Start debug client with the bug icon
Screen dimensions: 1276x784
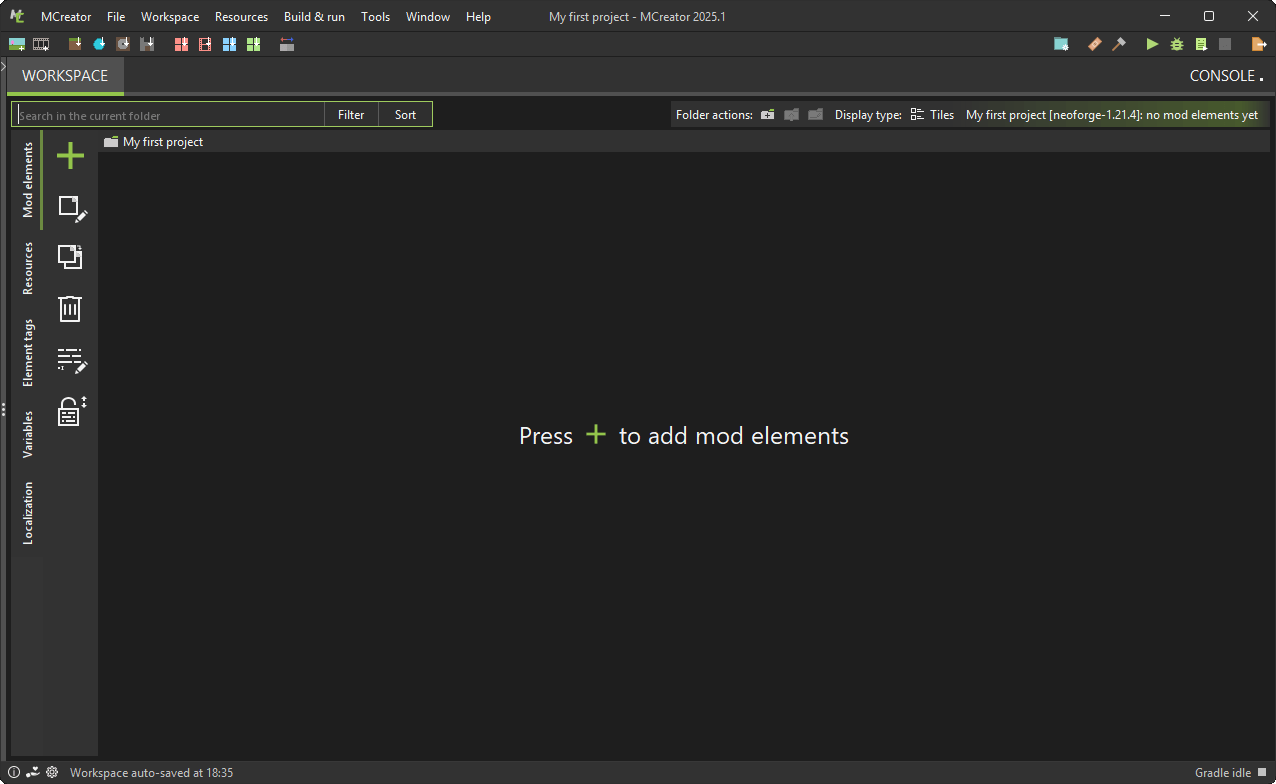click(x=1177, y=44)
